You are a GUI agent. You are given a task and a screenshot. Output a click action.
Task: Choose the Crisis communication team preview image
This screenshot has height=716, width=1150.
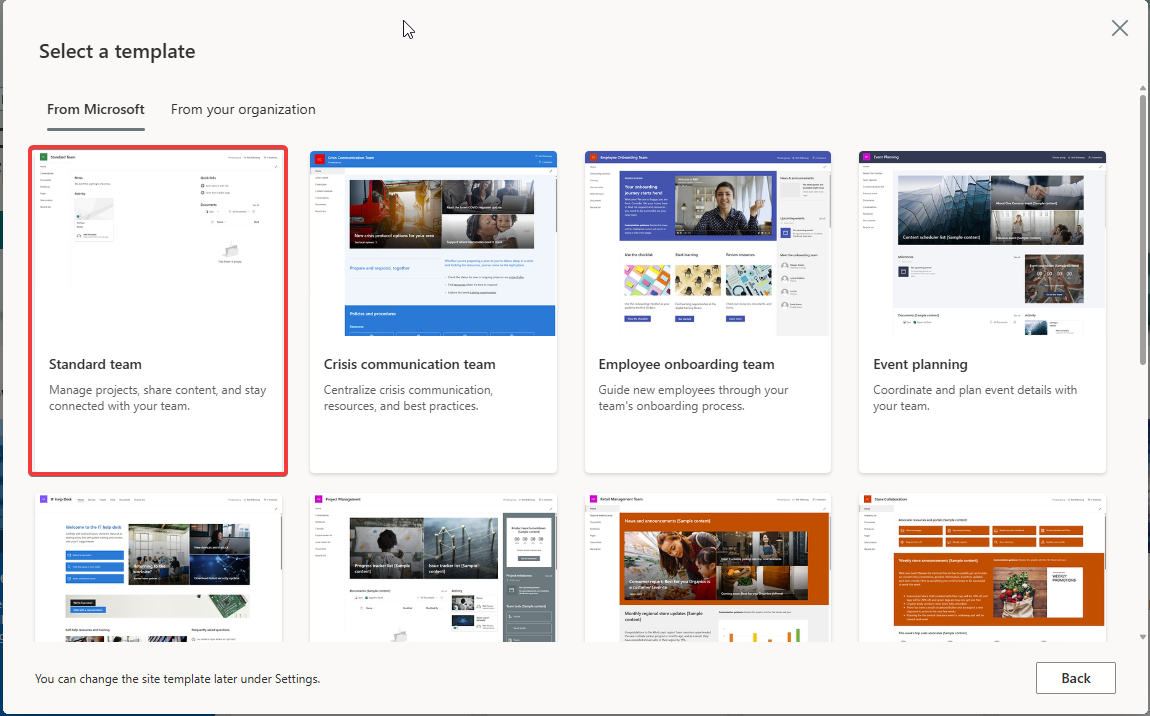coord(433,244)
